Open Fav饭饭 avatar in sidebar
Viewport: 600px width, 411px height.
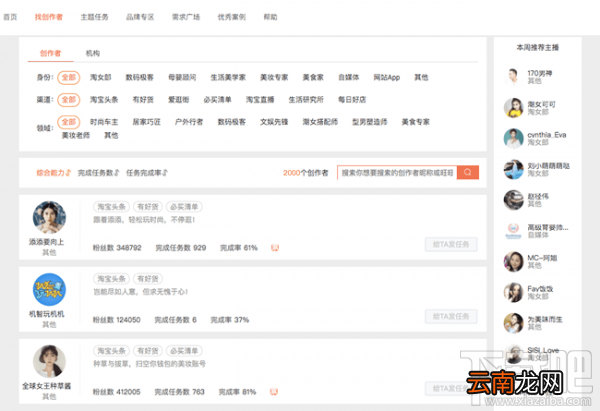click(x=513, y=292)
